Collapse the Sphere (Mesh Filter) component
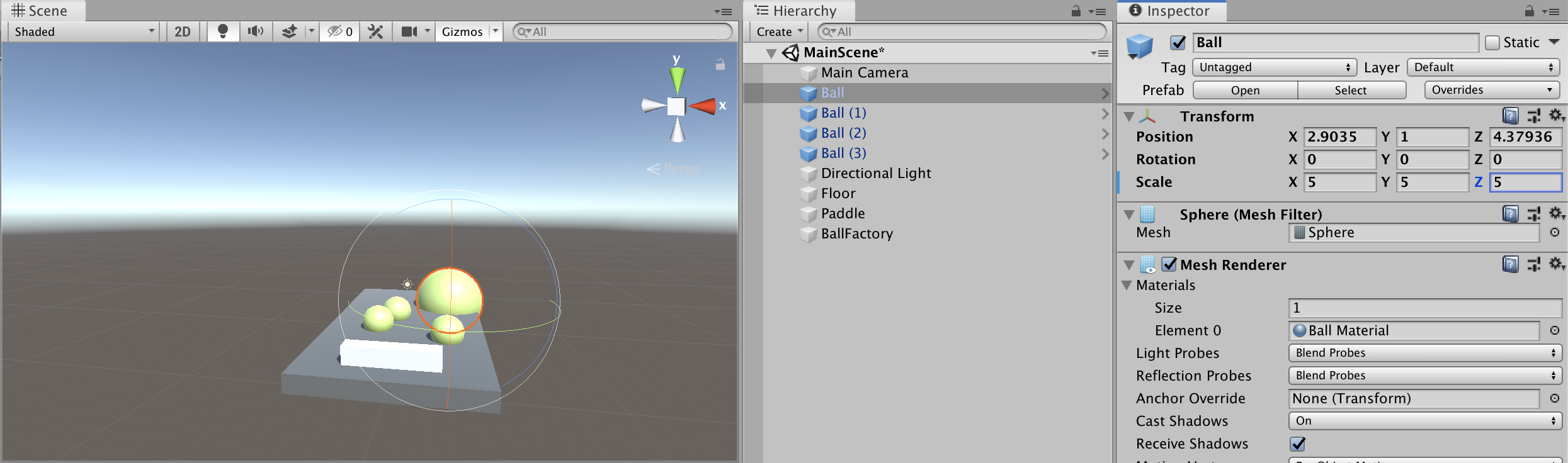Image resolution: width=1568 pixels, height=463 pixels. pyautogui.click(x=1129, y=215)
